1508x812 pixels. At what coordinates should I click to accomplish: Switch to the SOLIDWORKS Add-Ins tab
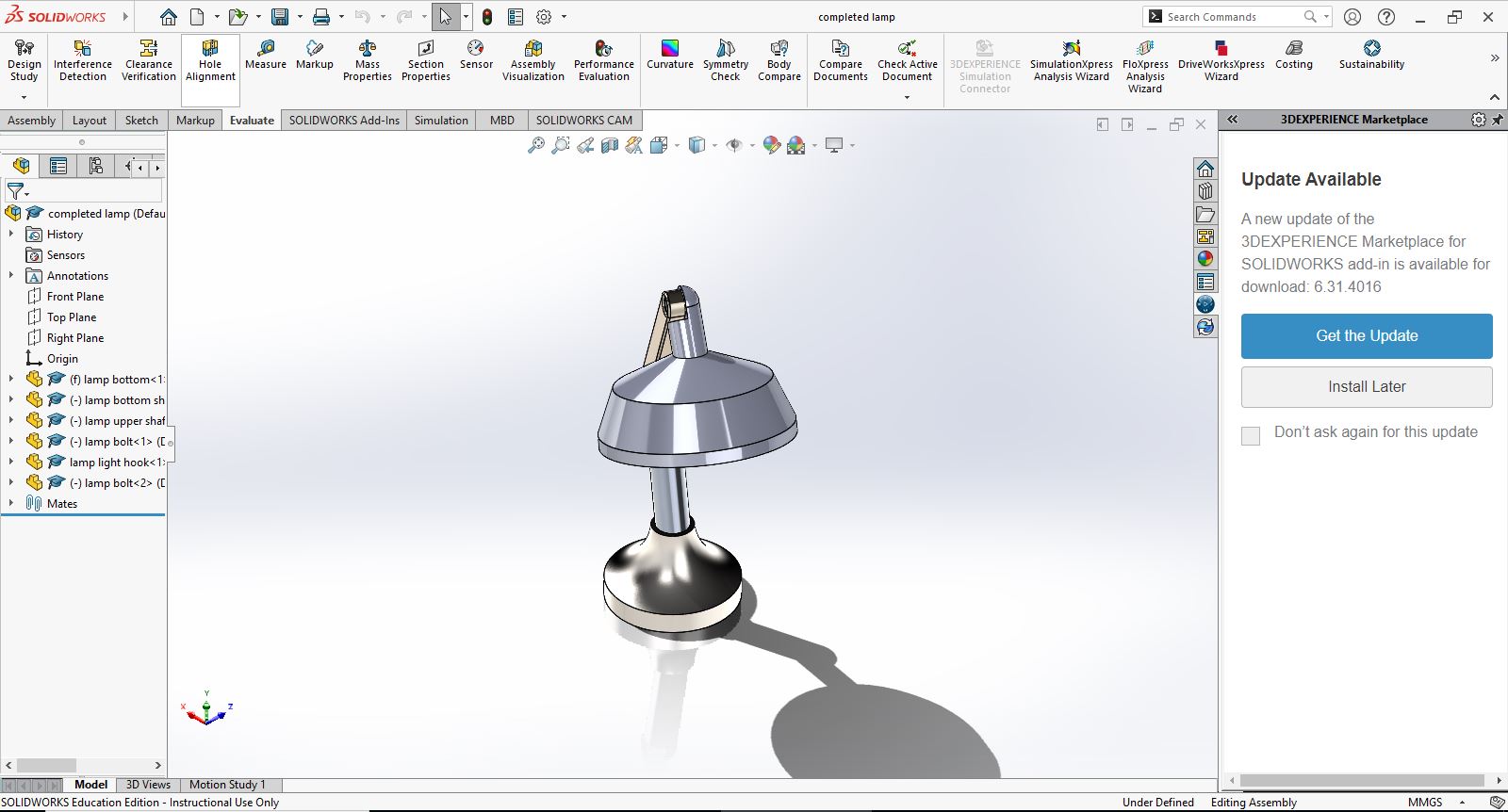(x=344, y=120)
